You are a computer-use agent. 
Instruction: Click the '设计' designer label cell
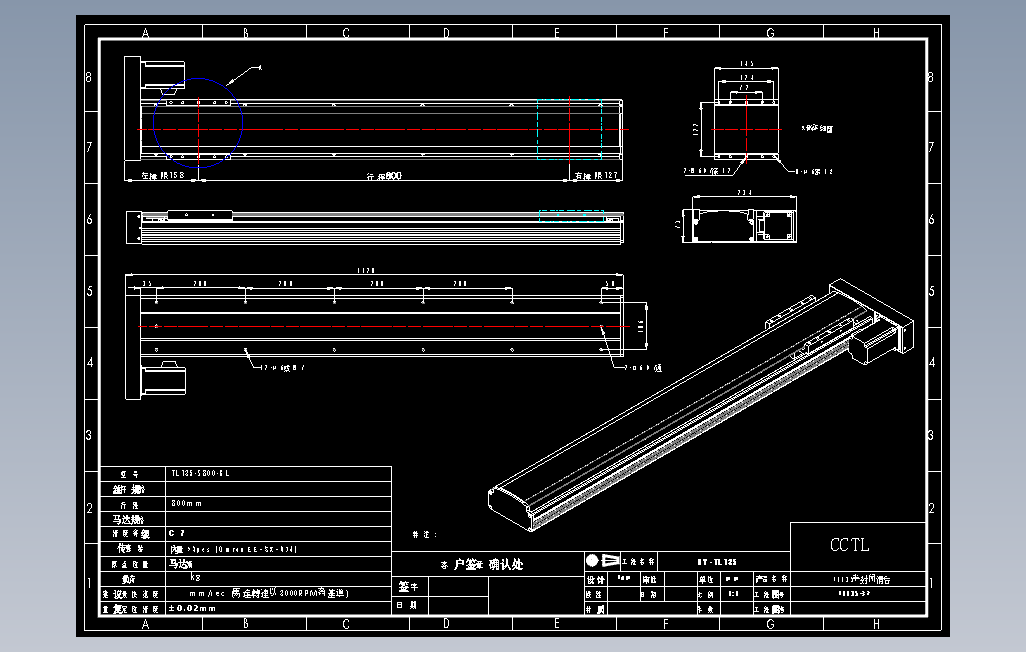595,580
